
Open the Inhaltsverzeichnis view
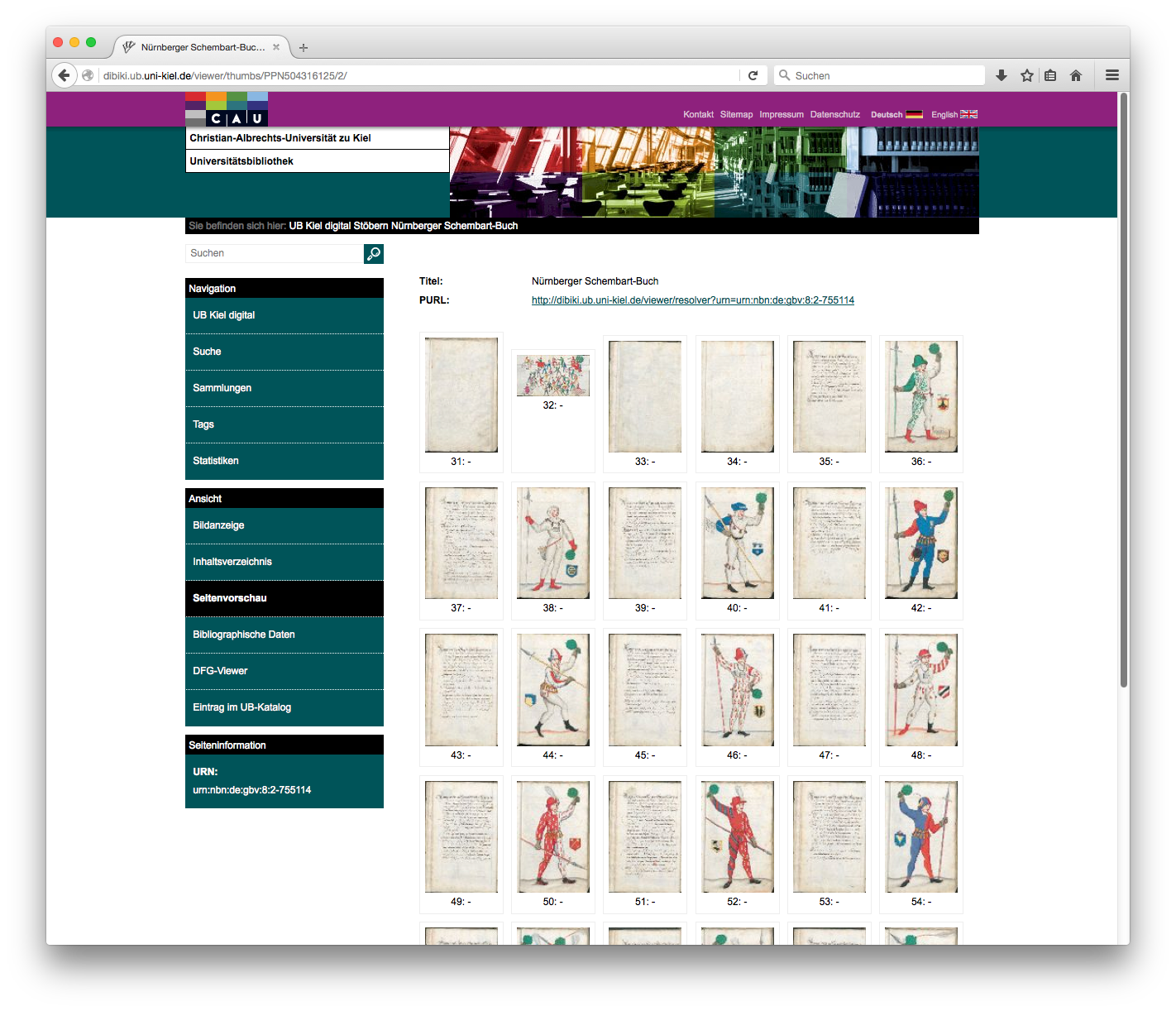click(x=284, y=562)
